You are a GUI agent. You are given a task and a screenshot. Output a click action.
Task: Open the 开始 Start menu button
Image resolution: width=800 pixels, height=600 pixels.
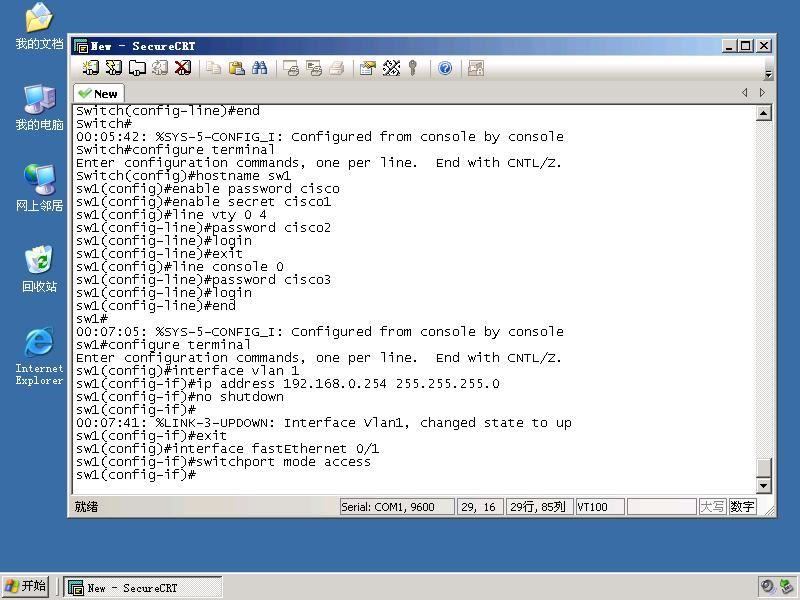pos(26,587)
